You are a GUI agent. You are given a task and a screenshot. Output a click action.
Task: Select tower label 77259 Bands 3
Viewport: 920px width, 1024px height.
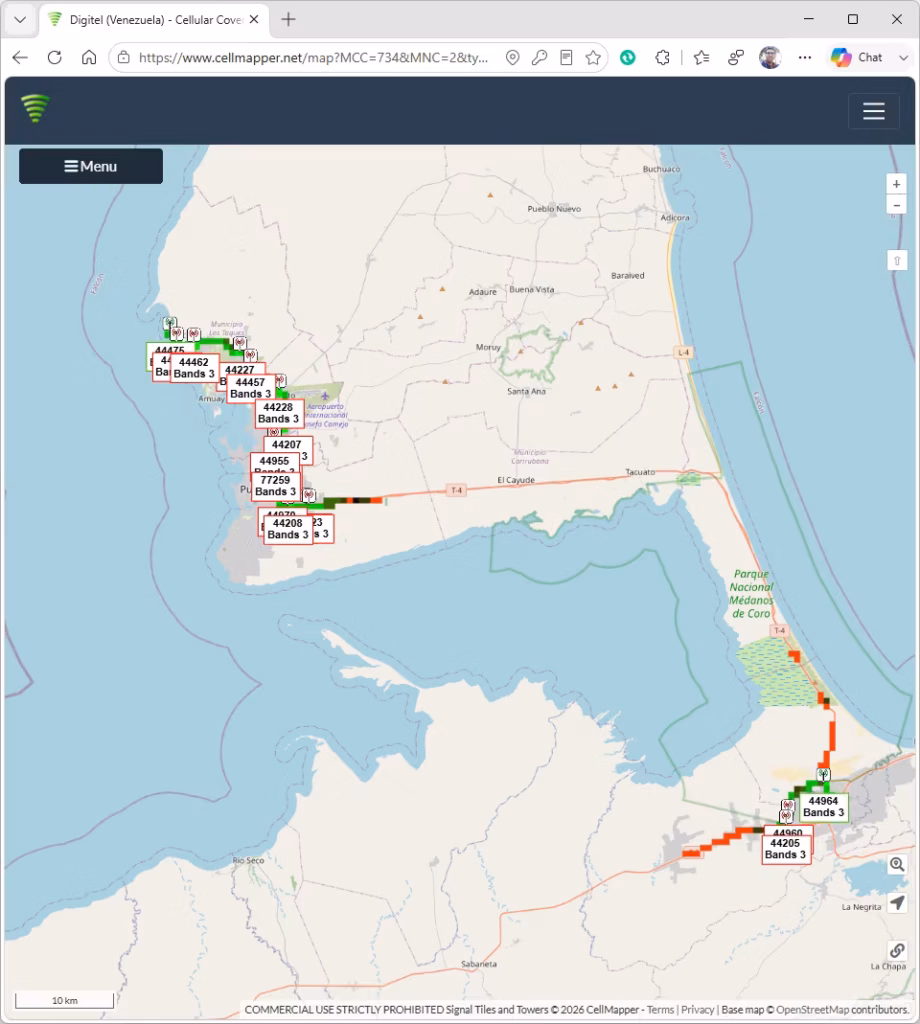pyautogui.click(x=276, y=486)
